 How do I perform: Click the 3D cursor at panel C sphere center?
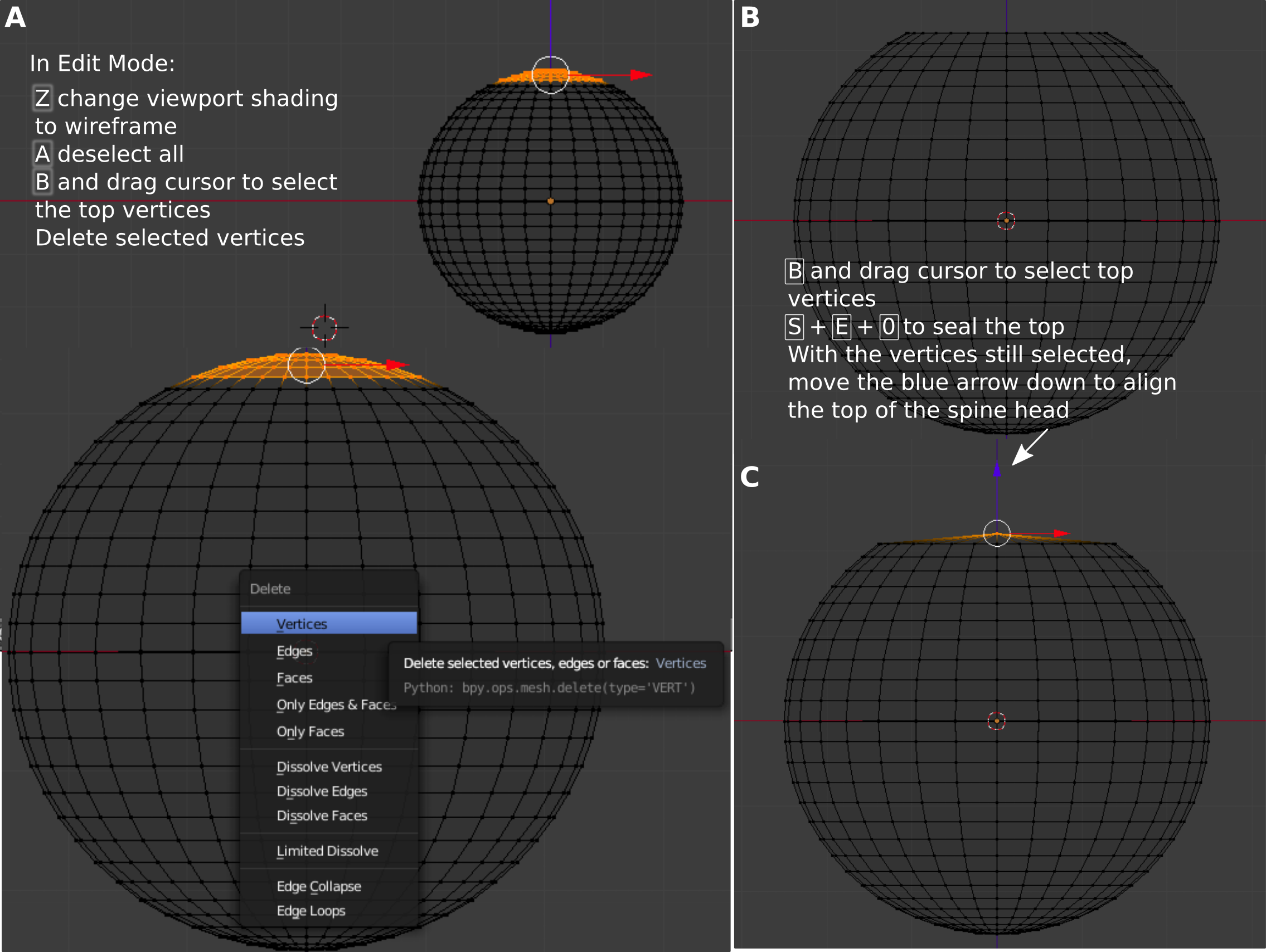tap(996, 721)
